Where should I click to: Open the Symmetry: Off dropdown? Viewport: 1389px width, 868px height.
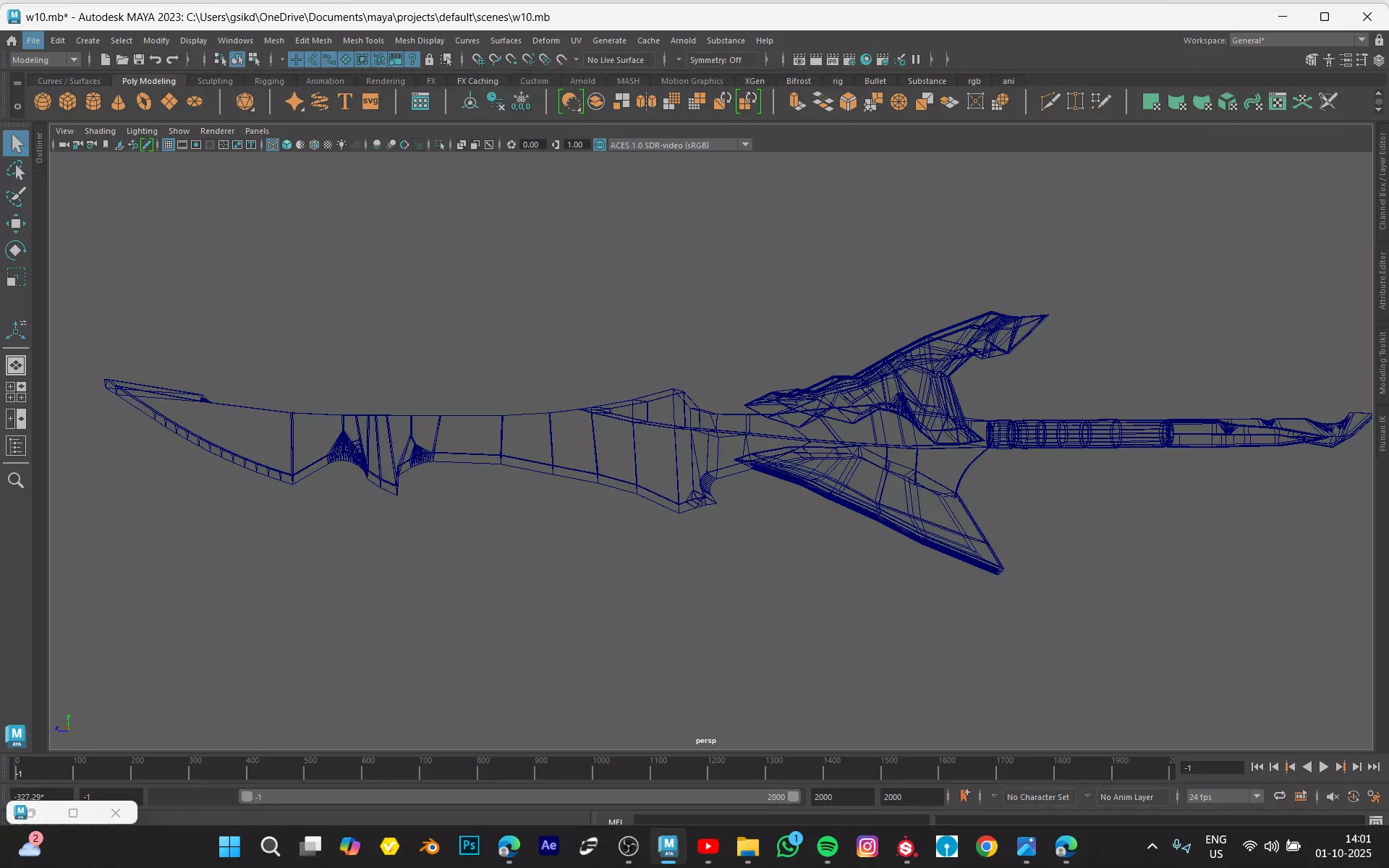pyautogui.click(x=722, y=59)
